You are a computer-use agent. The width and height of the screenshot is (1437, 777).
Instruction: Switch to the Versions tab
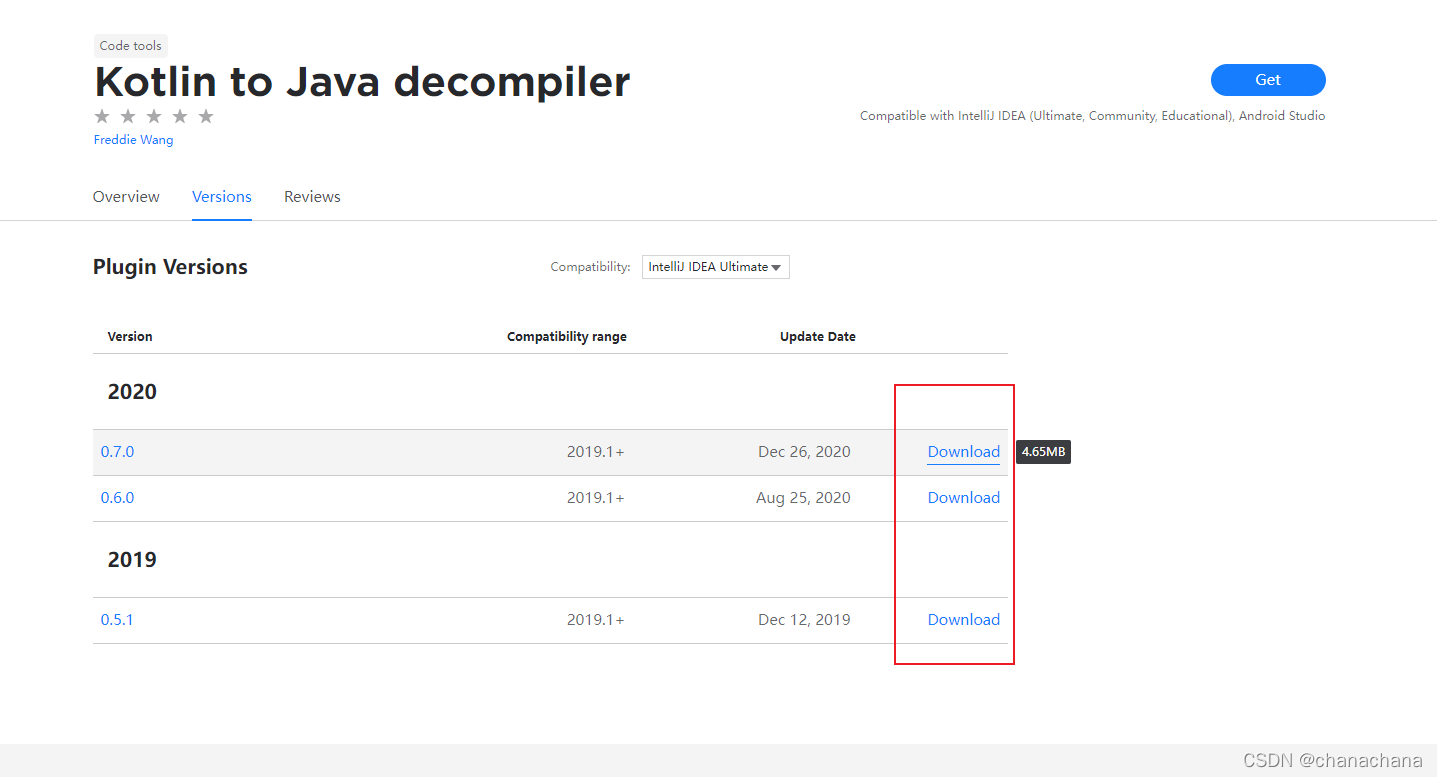click(222, 197)
